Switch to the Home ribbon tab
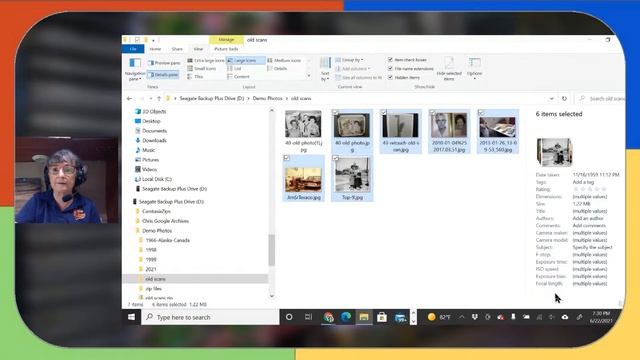The width and height of the screenshot is (640, 360). 155,49
